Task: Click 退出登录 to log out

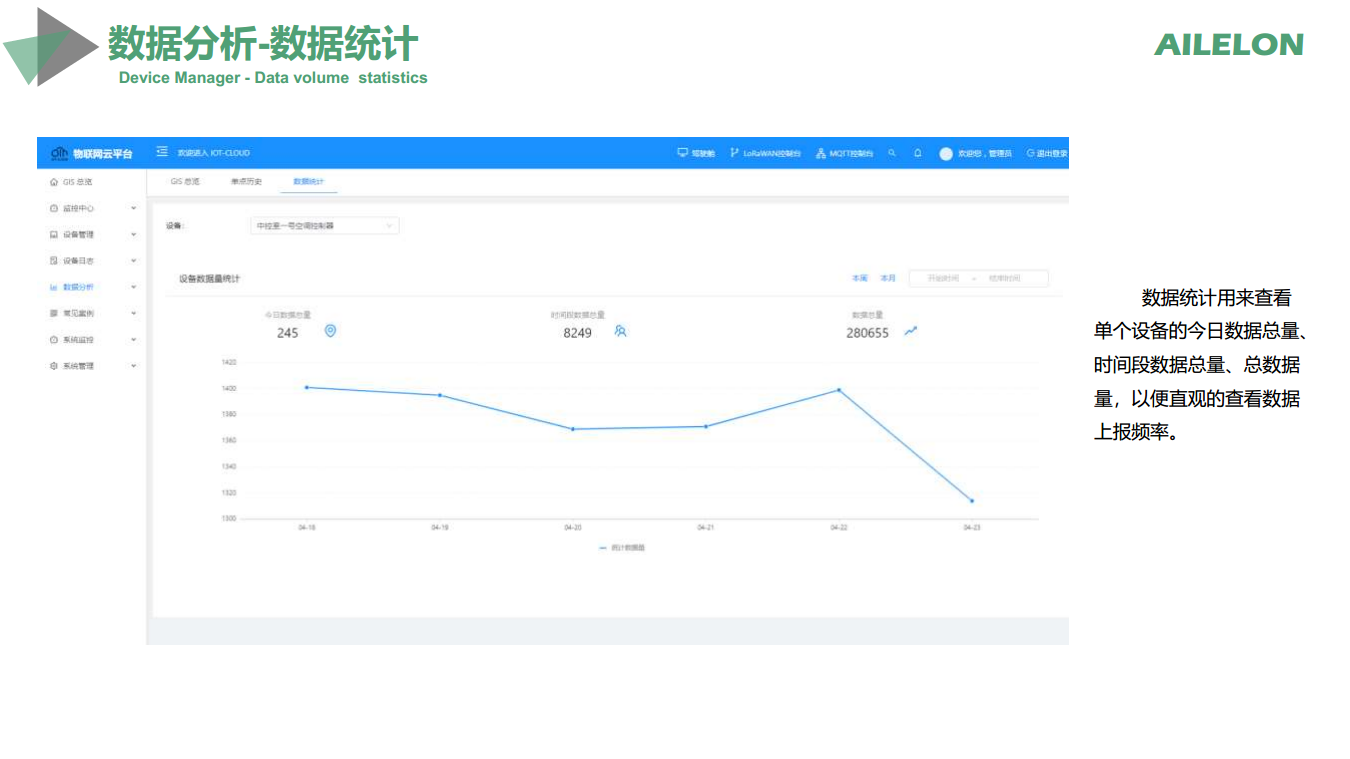Action: (1047, 153)
